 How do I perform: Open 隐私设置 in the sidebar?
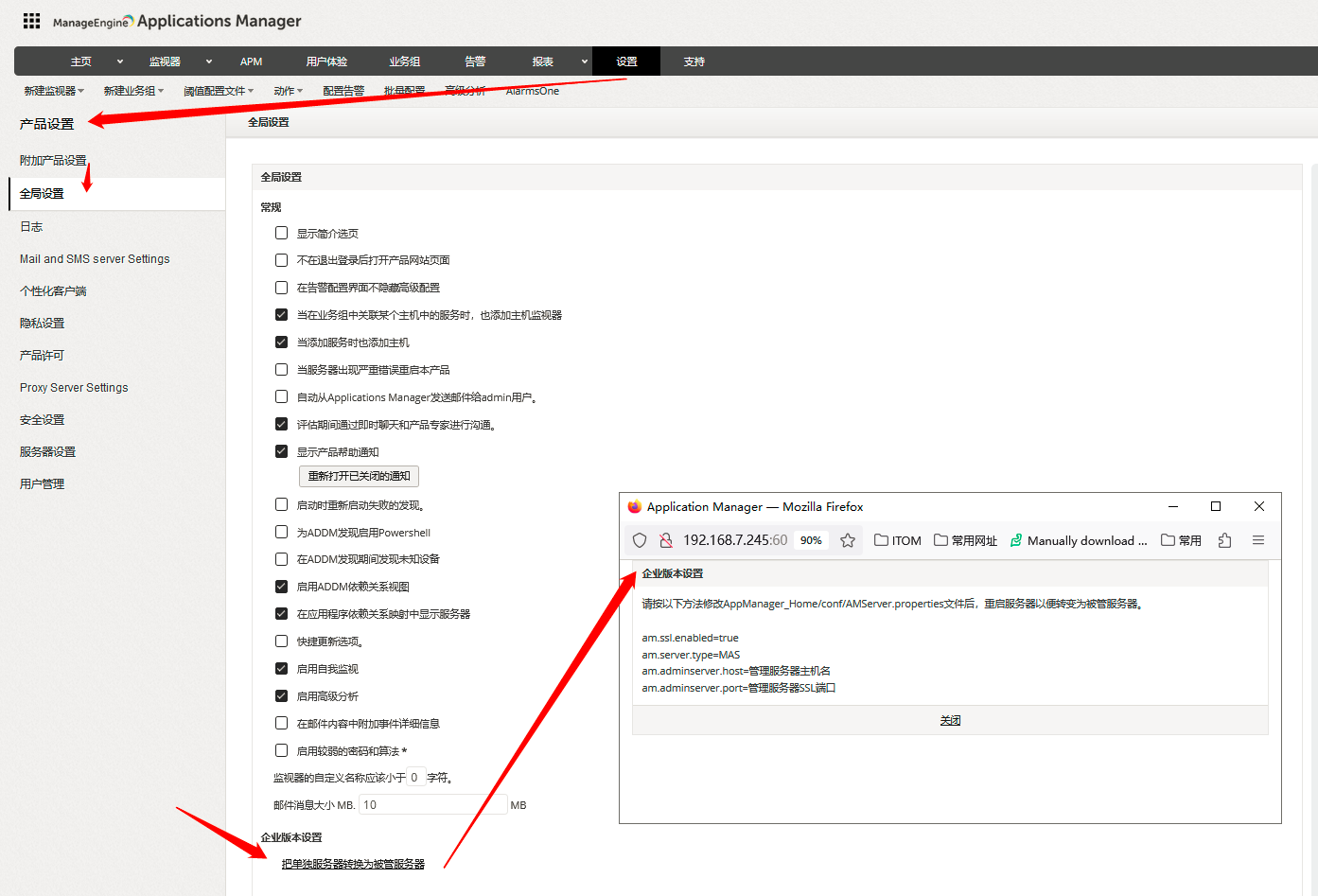click(x=42, y=324)
